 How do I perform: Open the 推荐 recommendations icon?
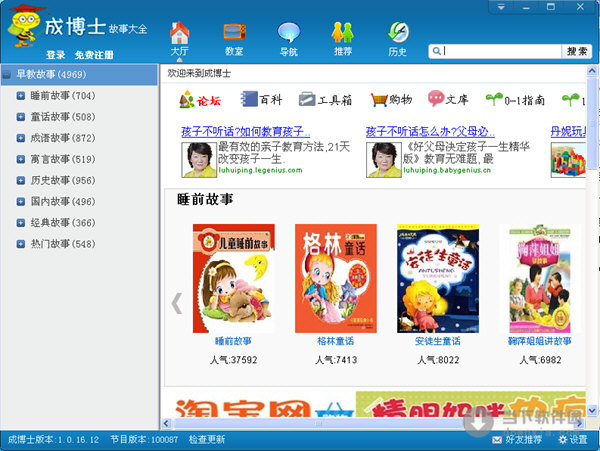343,36
